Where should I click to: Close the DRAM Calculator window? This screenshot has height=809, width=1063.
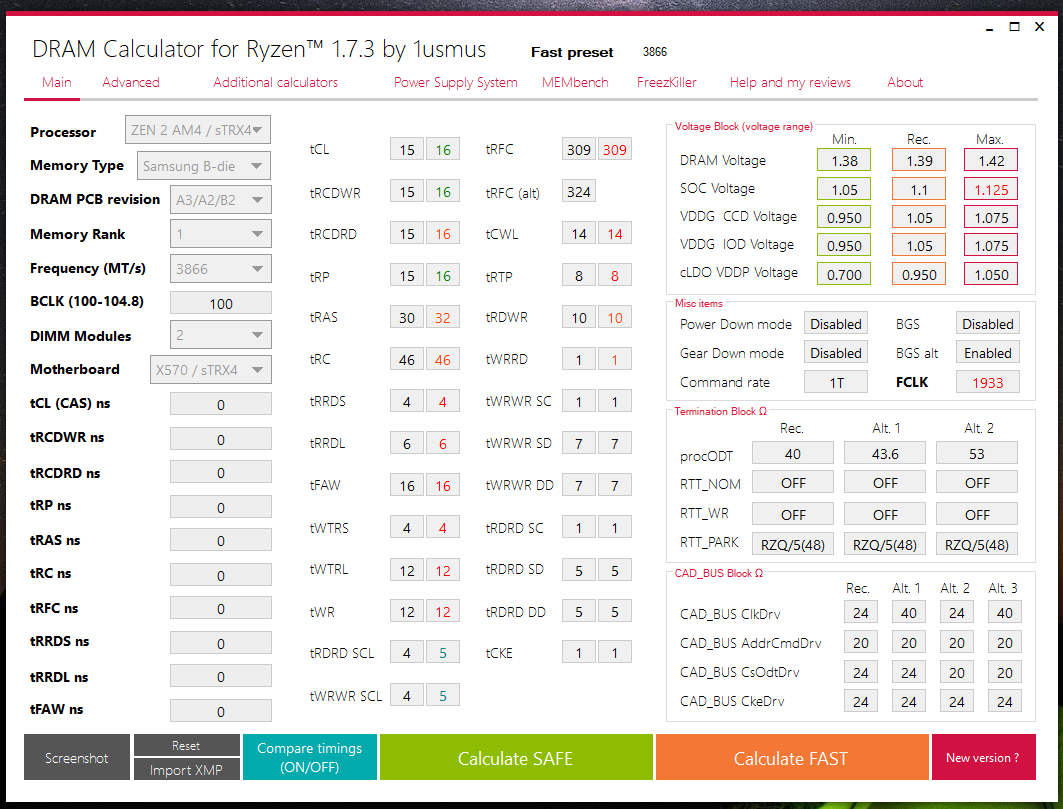coord(1039,27)
